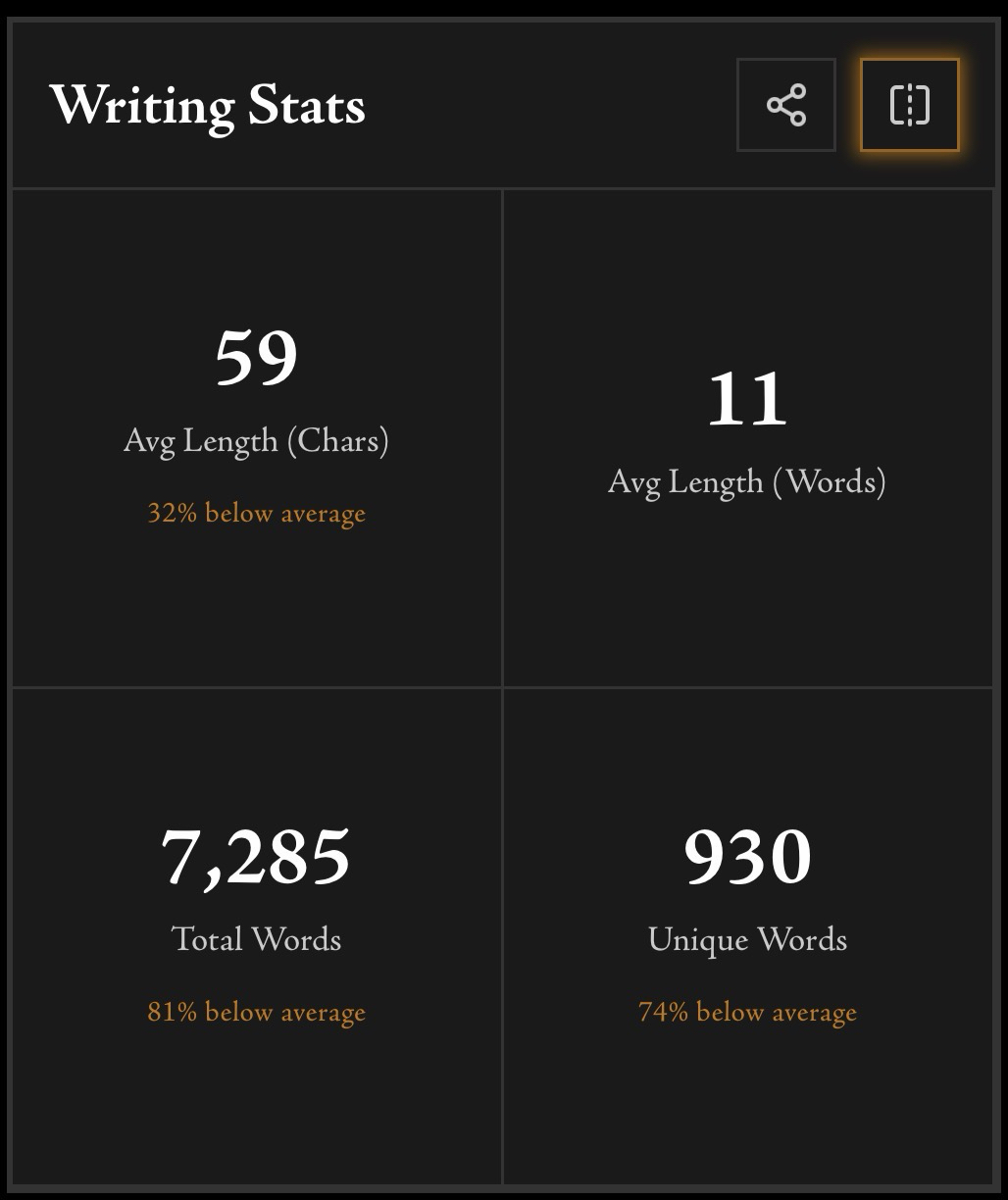Open the Total Words stat card

click(x=256, y=1108)
